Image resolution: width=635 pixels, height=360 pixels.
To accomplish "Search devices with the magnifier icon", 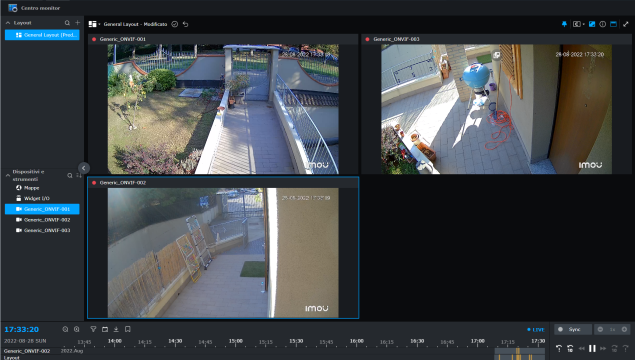I will point(70,175).
